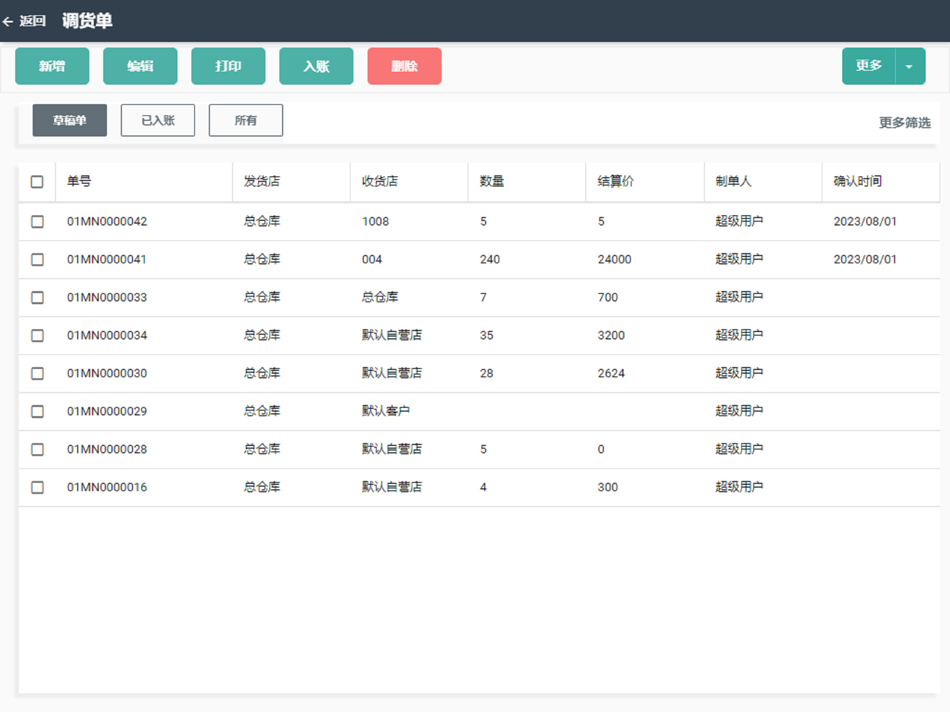Click the 更多 button
Screen dimensions: 950x712
[x=868, y=66]
